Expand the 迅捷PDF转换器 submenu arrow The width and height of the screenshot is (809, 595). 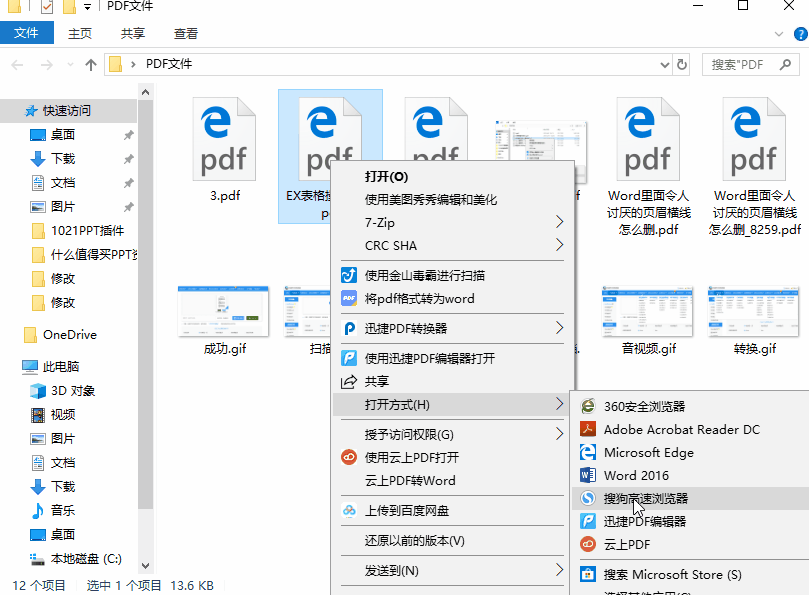[559, 328]
